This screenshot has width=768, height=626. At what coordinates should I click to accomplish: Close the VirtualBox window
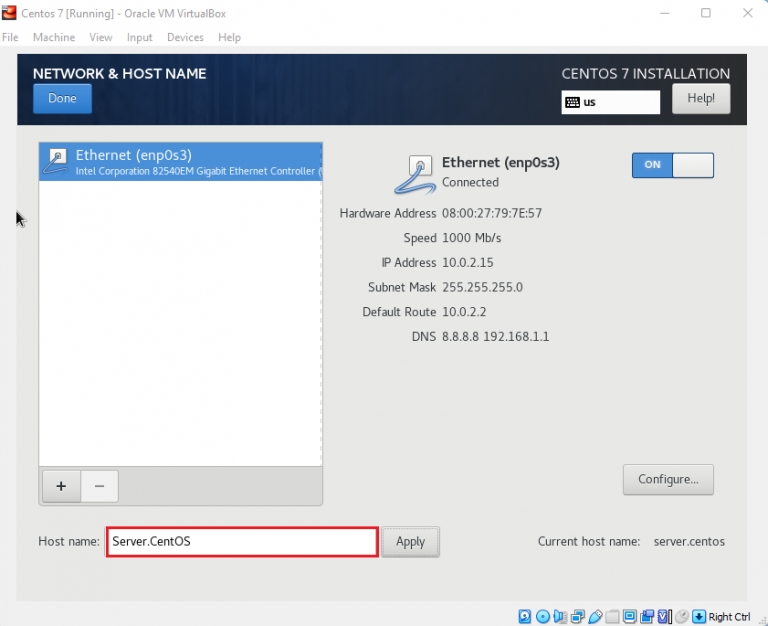[x=747, y=13]
